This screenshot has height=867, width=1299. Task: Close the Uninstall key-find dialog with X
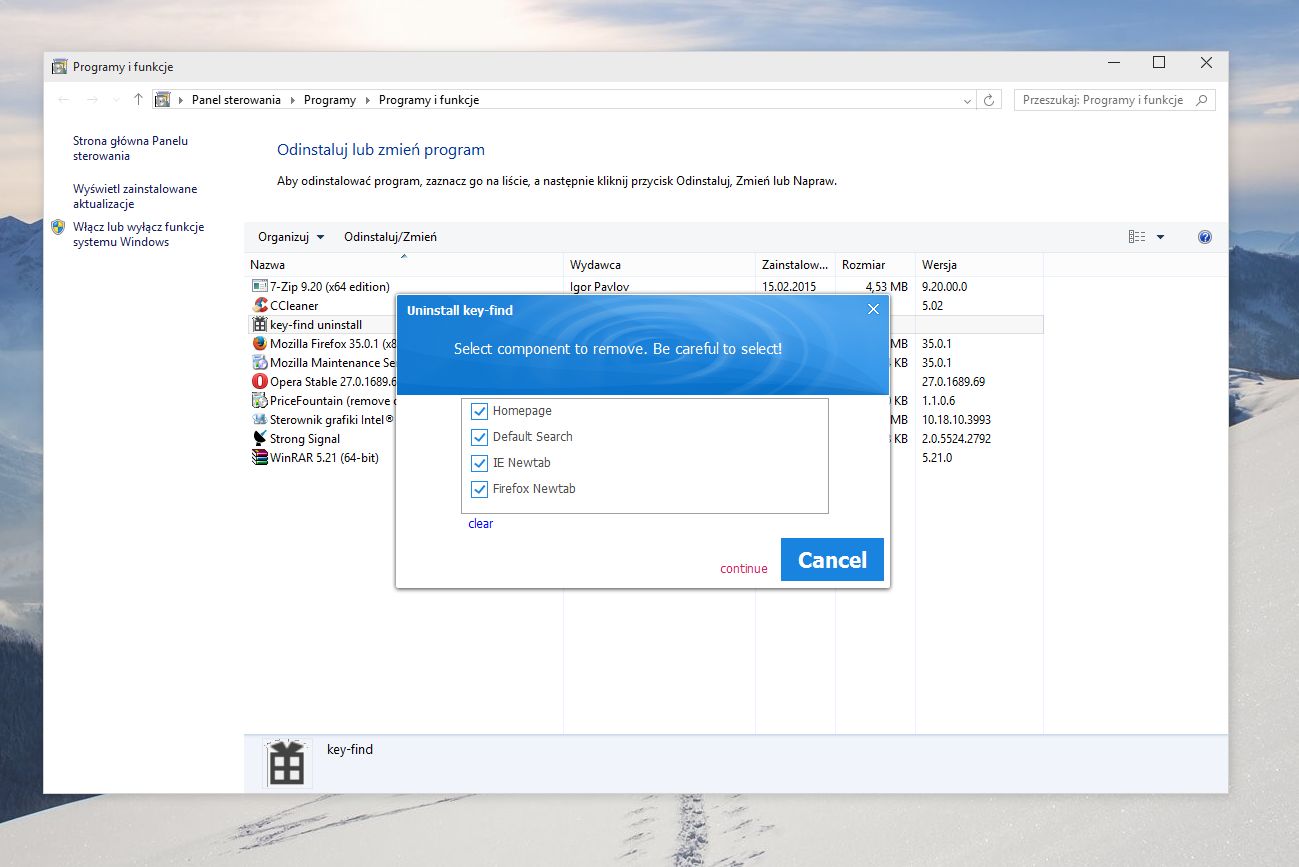coord(873,310)
